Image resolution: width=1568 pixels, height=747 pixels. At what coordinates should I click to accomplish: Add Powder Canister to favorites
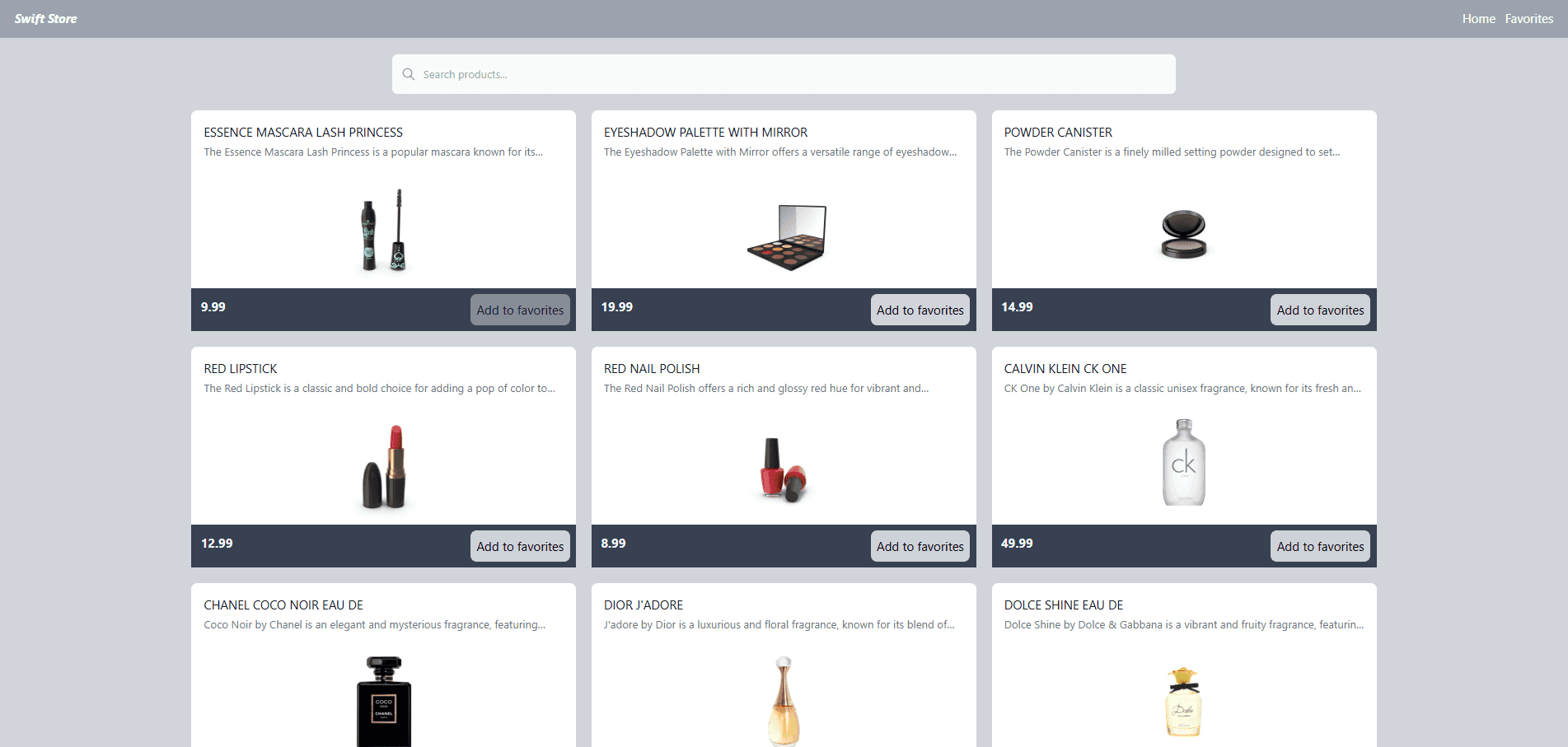click(1320, 310)
